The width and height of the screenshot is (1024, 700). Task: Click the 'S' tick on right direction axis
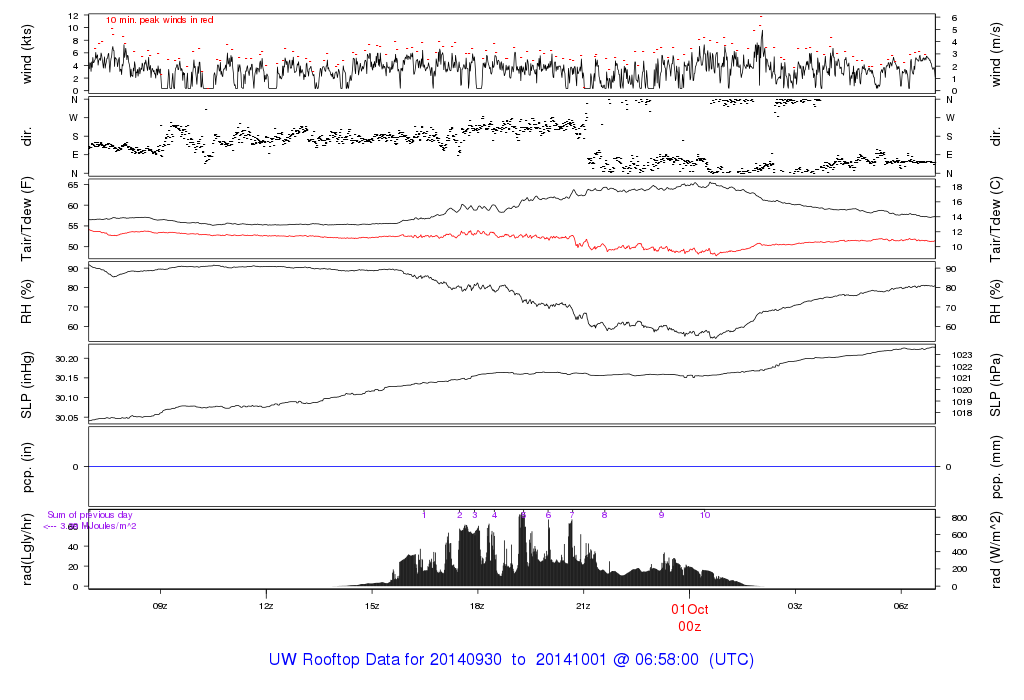coord(949,136)
